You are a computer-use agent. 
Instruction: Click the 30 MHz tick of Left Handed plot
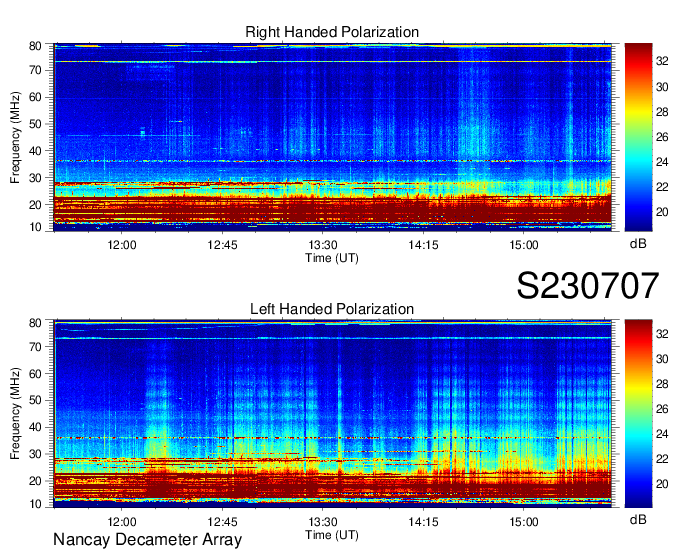point(35,454)
